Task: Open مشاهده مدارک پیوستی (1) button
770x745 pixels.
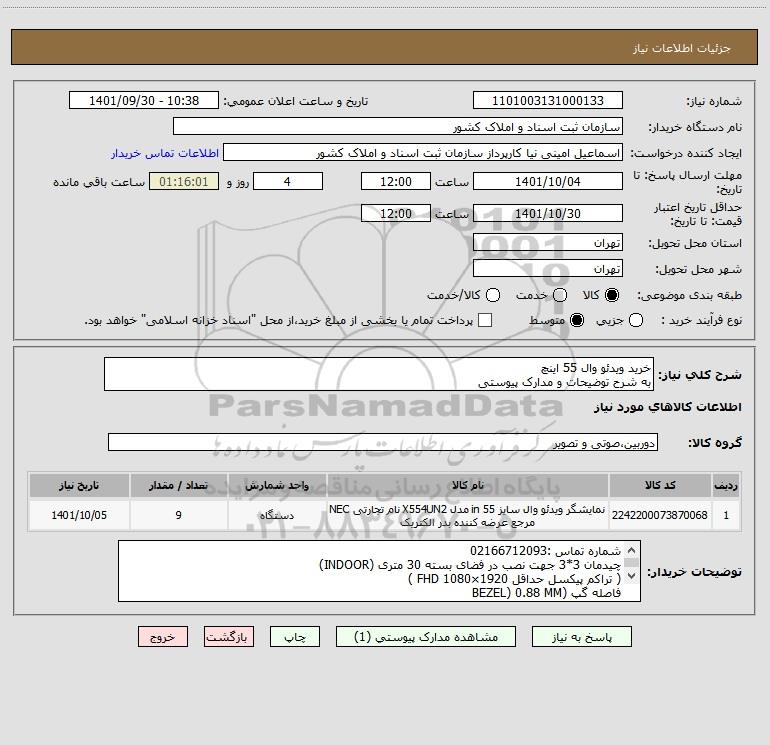Action: (426, 637)
